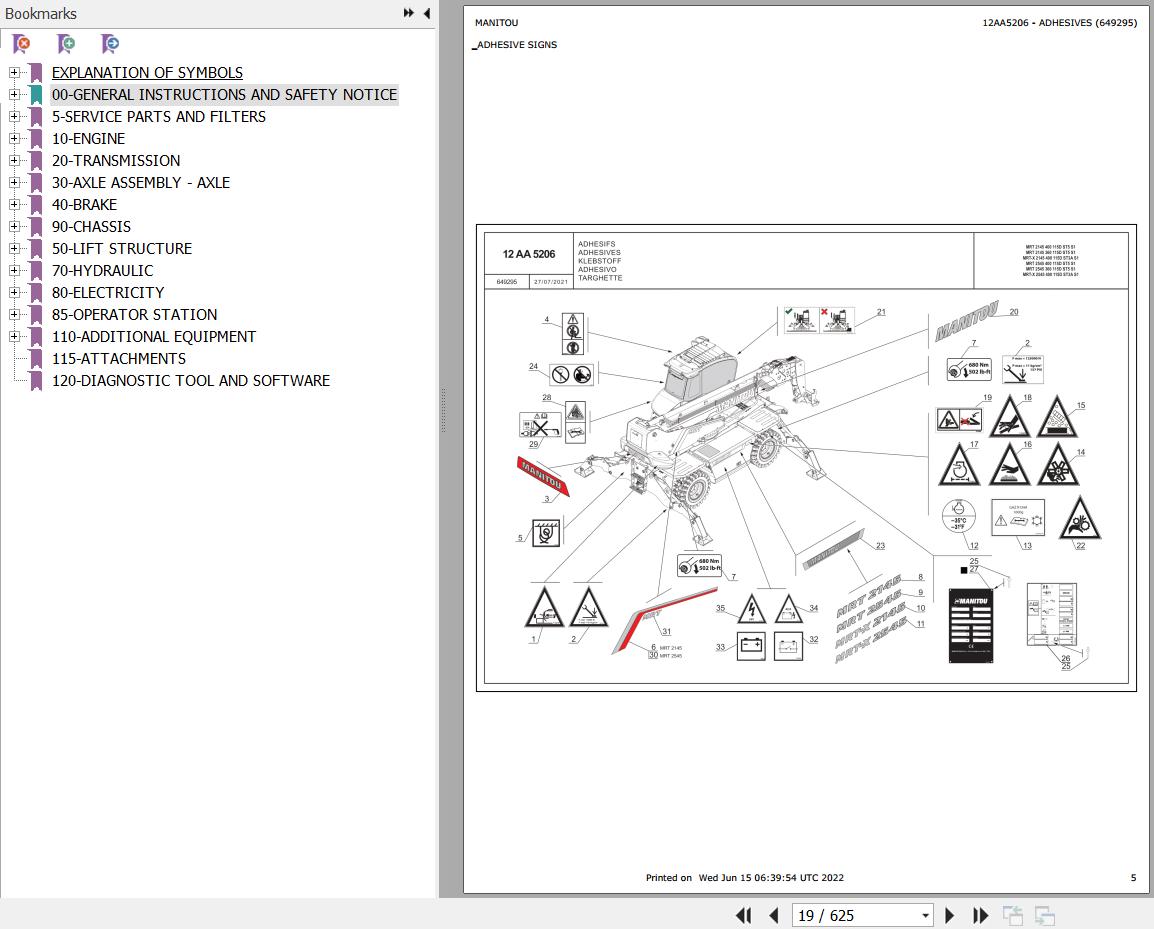
Task: Click the previous view icon
Action: 1013,916
